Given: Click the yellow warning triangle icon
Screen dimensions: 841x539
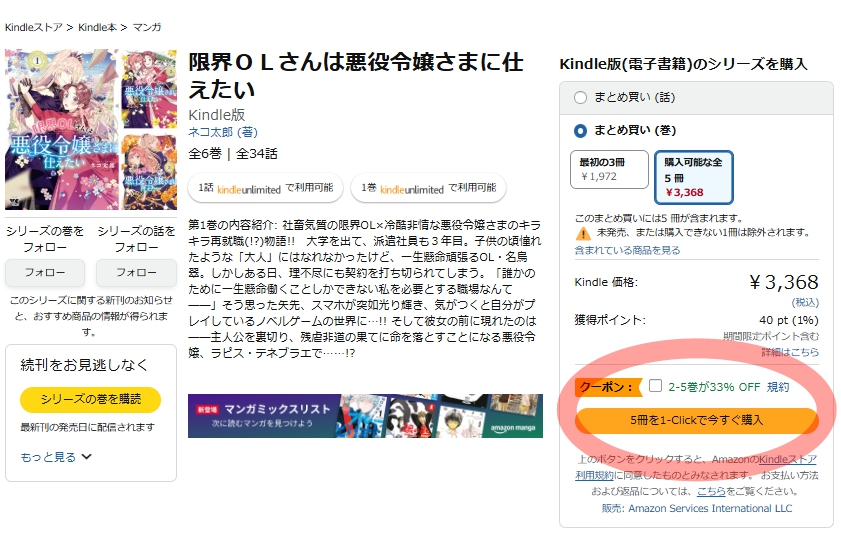Looking at the screenshot, I should tap(583, 233).
